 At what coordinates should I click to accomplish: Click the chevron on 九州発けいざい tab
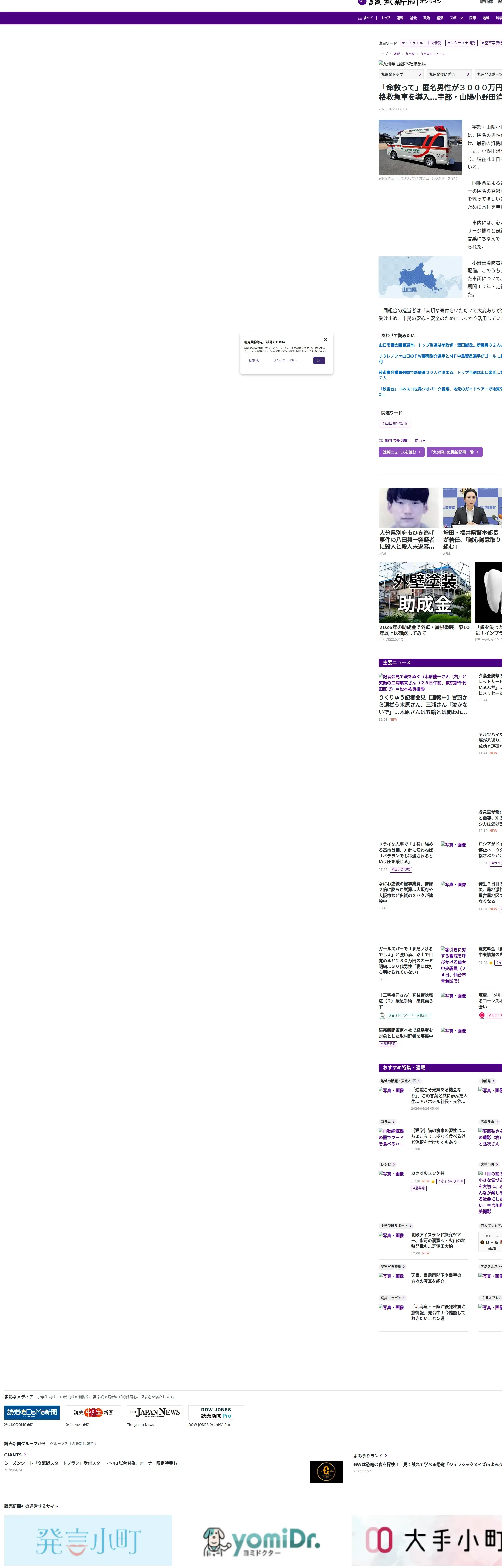click(x=468, y=74)
